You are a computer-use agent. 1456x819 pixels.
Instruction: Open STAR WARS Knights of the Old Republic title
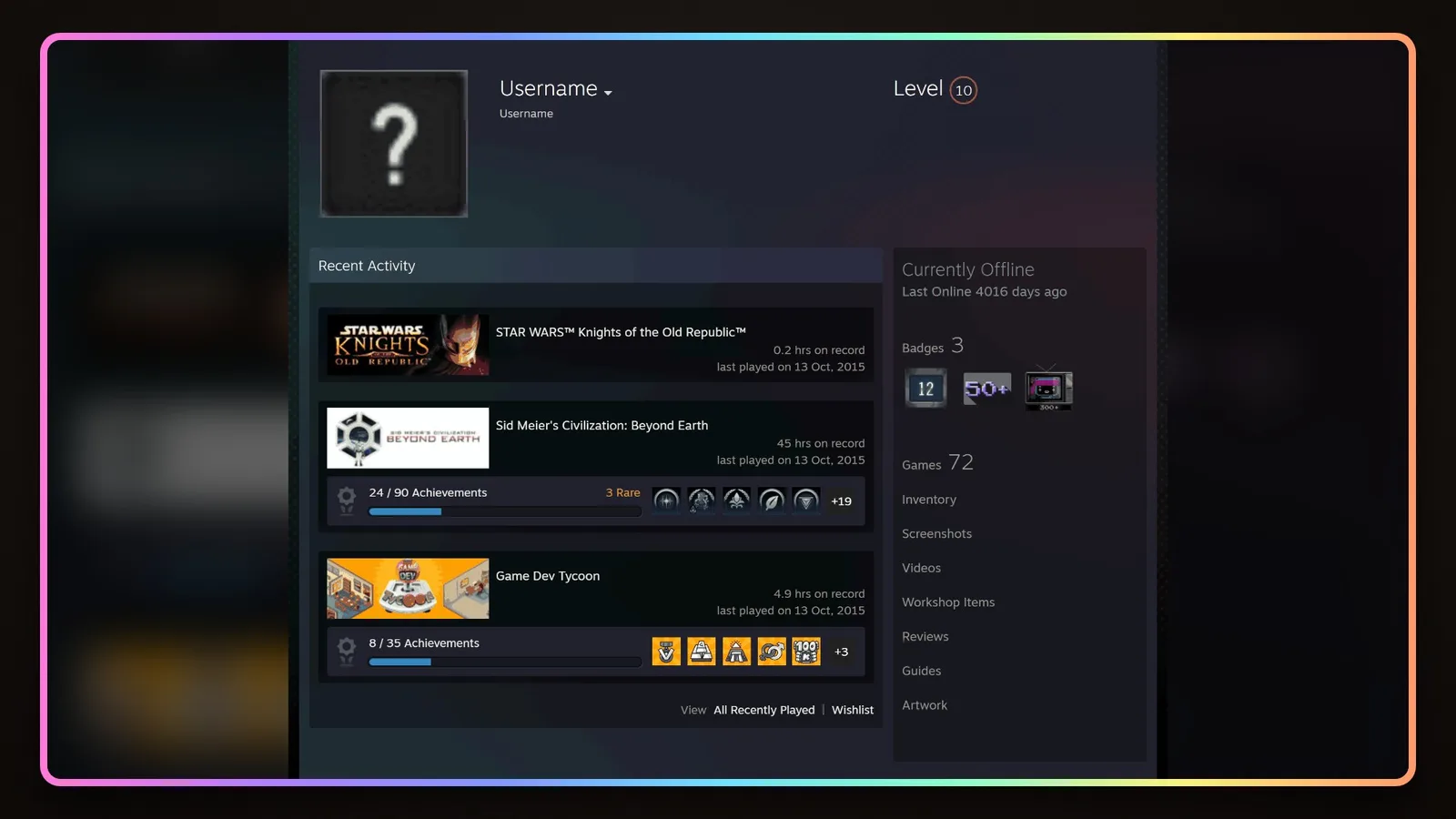click(x=621, y=332)
